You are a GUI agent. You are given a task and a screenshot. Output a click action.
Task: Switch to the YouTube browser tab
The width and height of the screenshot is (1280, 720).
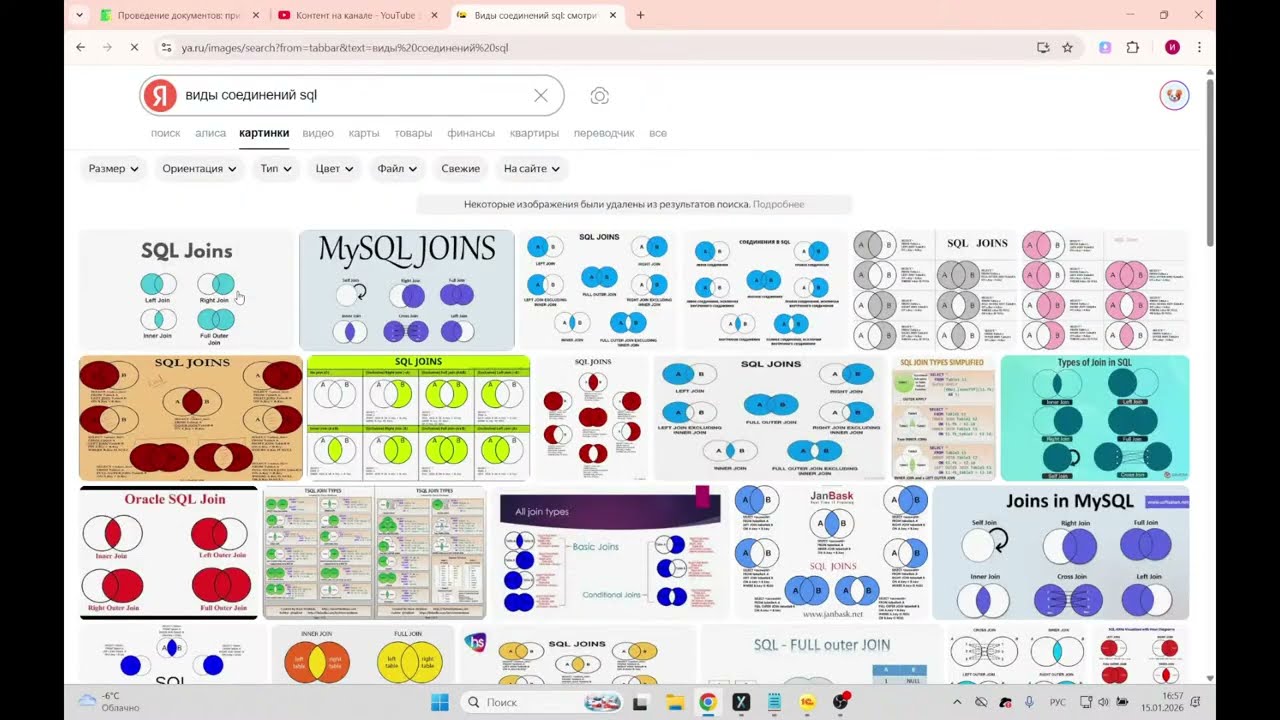pos(357,15)
